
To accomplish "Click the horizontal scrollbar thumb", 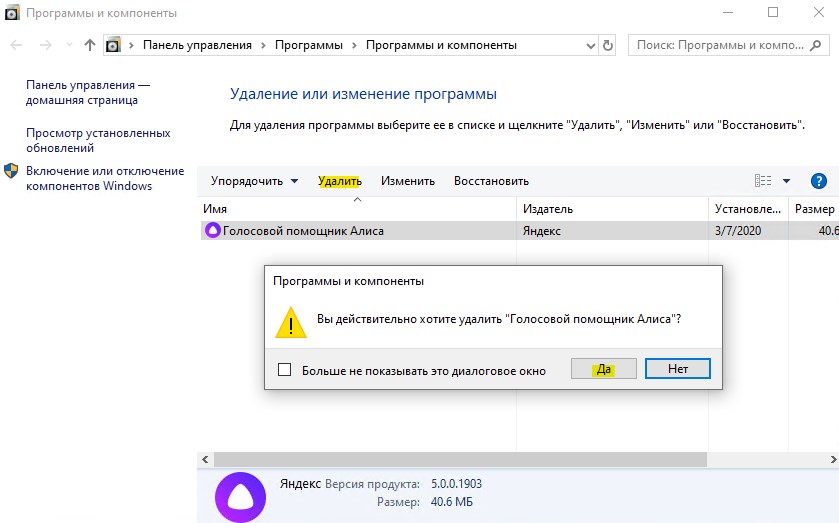I will click(460, 459).
